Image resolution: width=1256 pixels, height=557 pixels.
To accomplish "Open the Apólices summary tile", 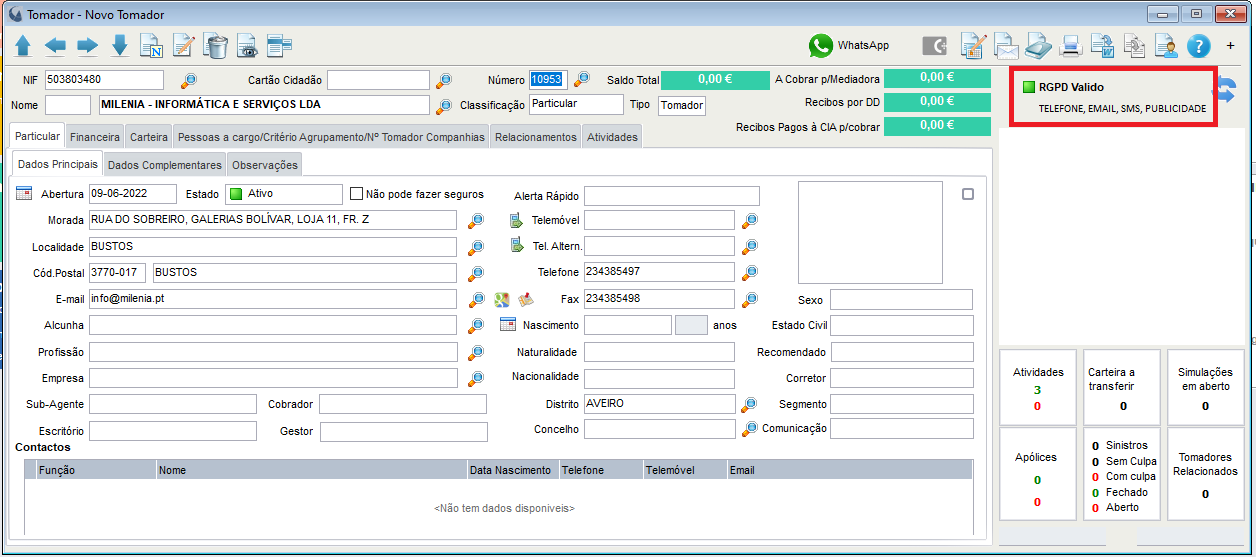I will [x=1038, y=474].
